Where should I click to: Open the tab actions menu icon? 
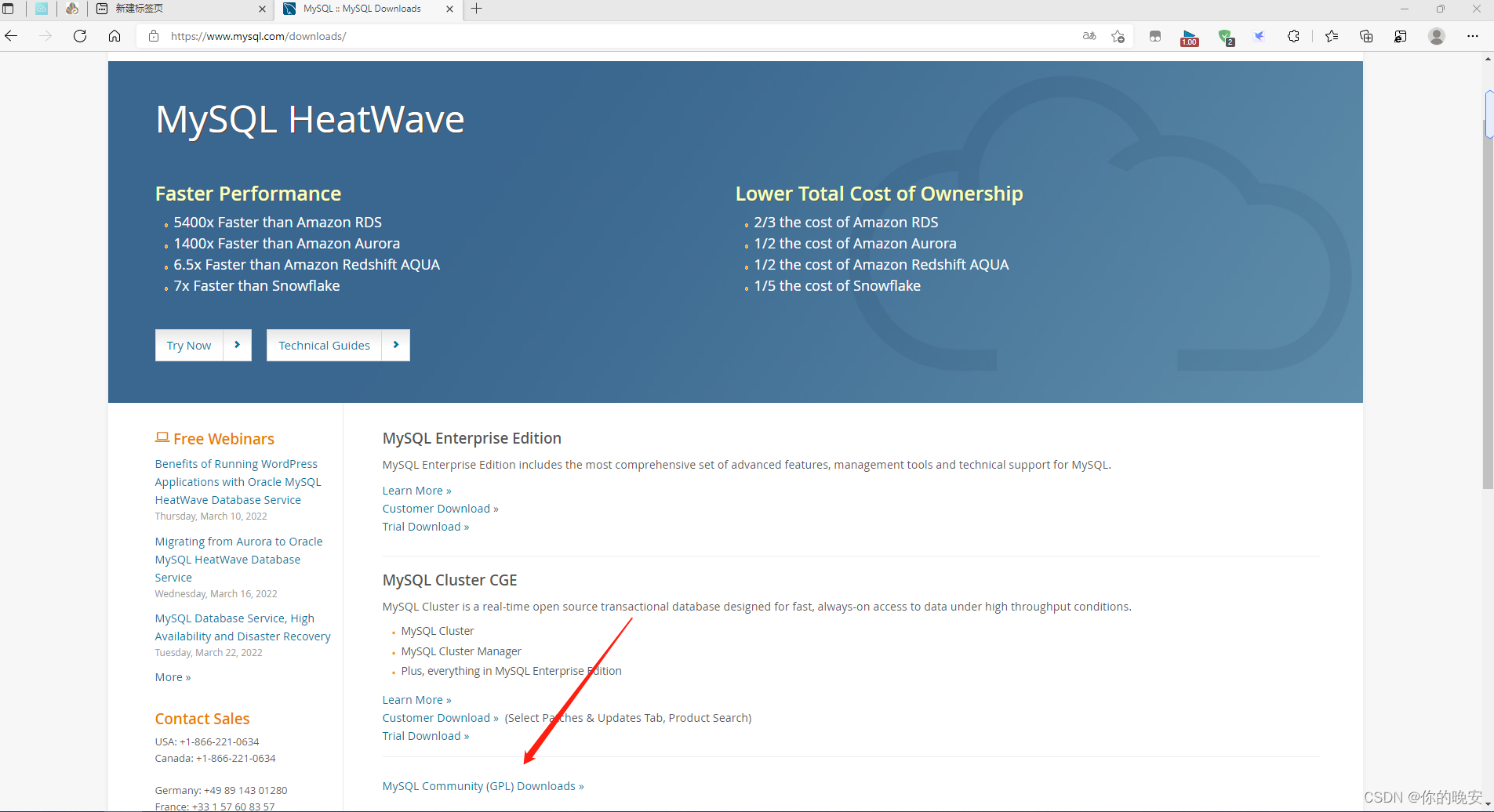point(9,9)
